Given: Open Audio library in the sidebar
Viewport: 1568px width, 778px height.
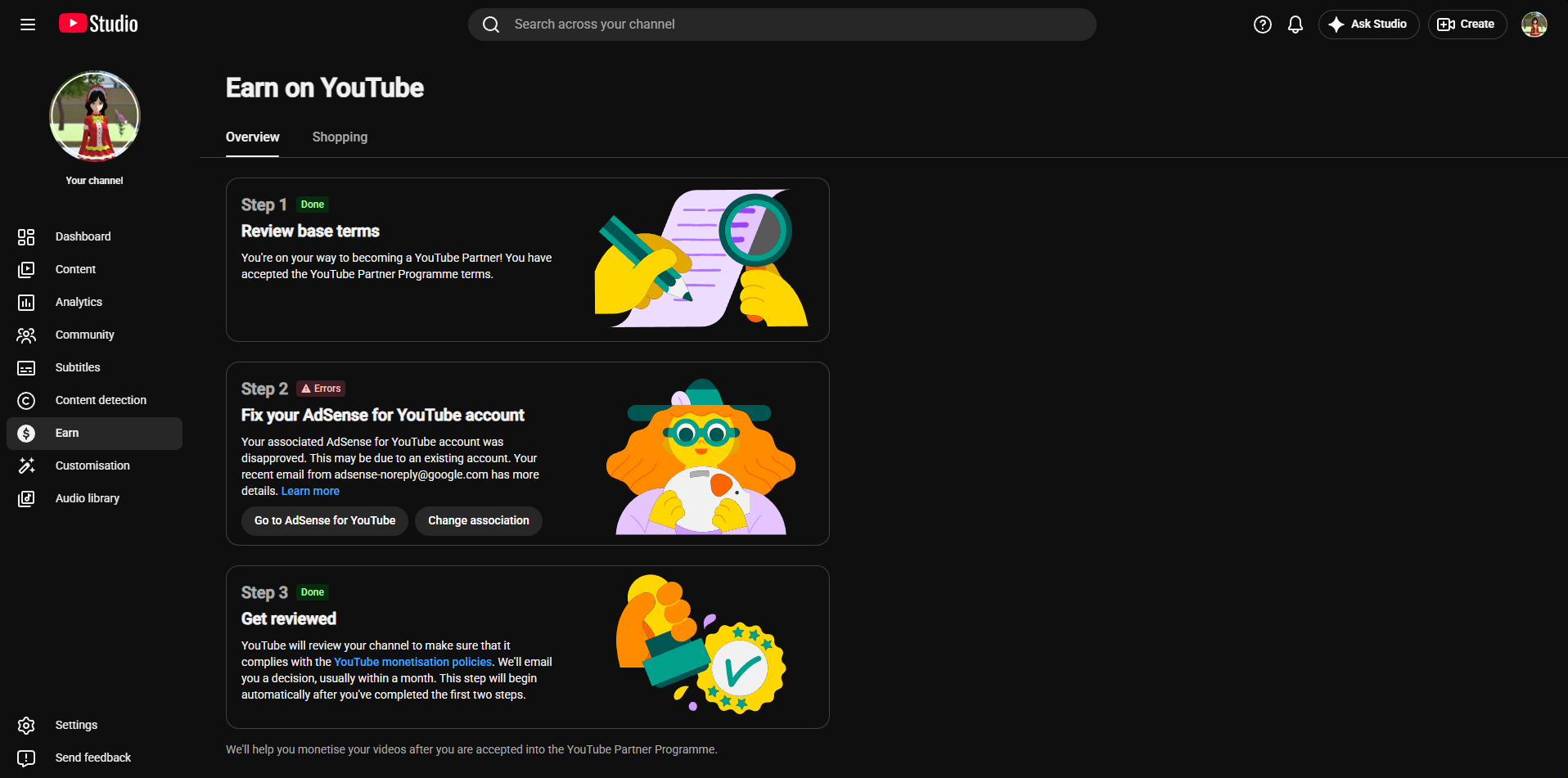Looking at the screenshot, I should 94,499.
